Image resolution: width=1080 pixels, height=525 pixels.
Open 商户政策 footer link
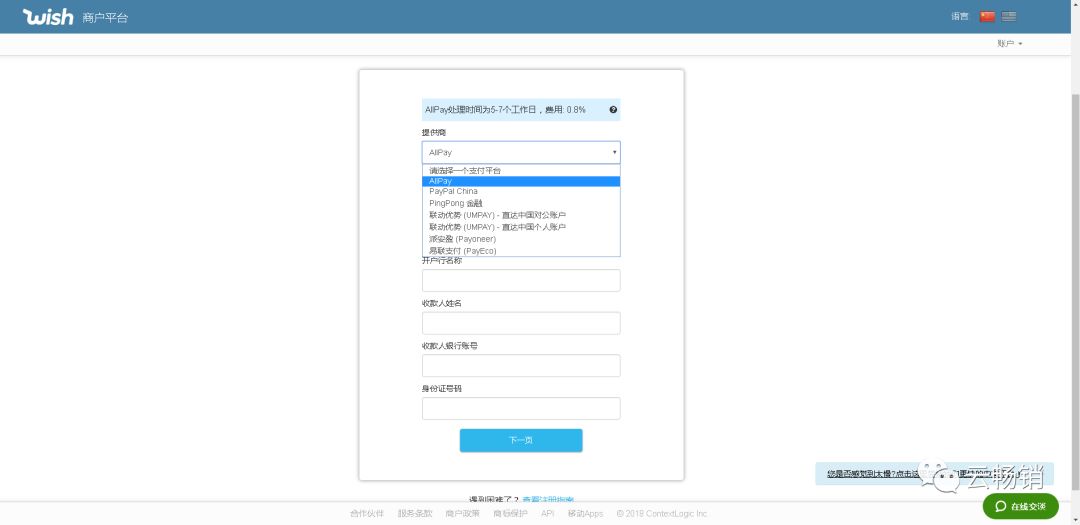462,513
